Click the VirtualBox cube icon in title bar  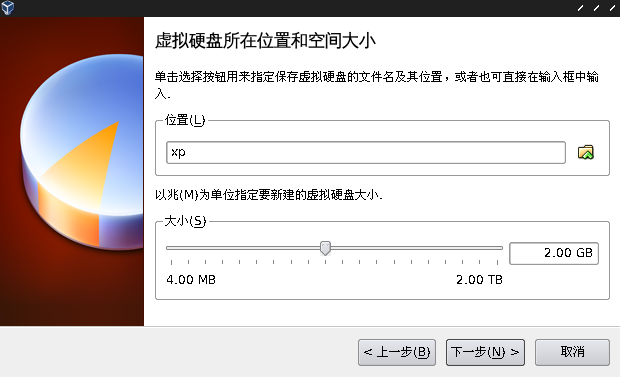[x=8, y=8]
